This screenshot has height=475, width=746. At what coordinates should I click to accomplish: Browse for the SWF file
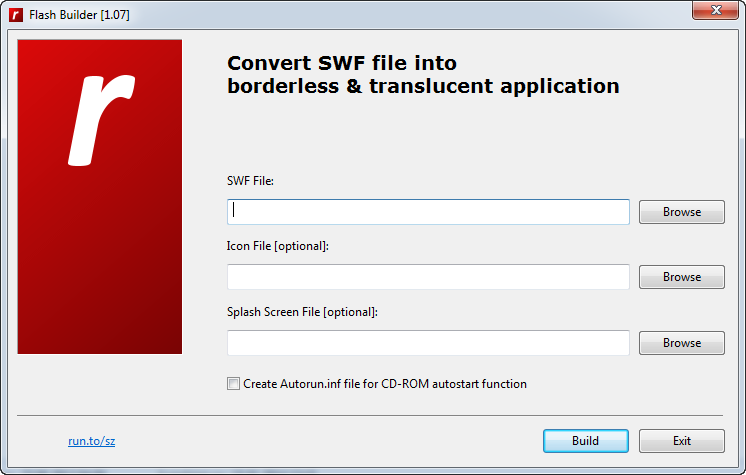pyautogui.click(x=681, y=212)
